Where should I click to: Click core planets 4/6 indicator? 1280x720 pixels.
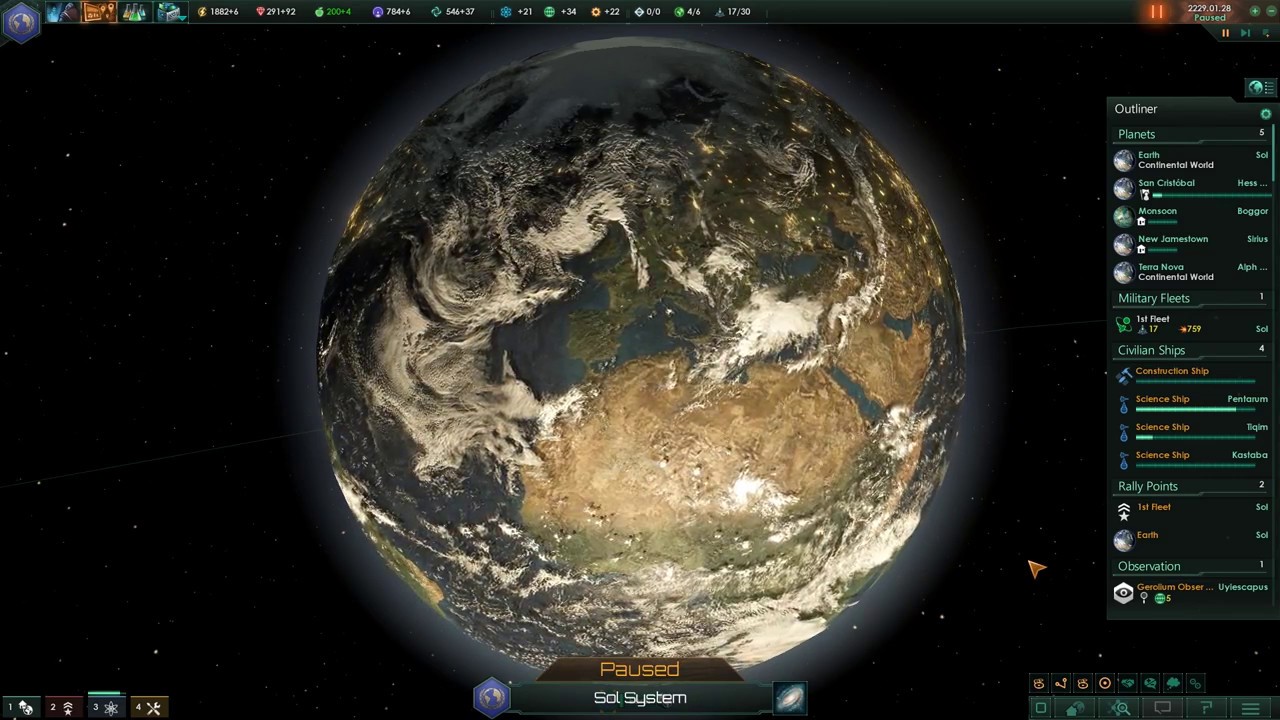(687, 12)
